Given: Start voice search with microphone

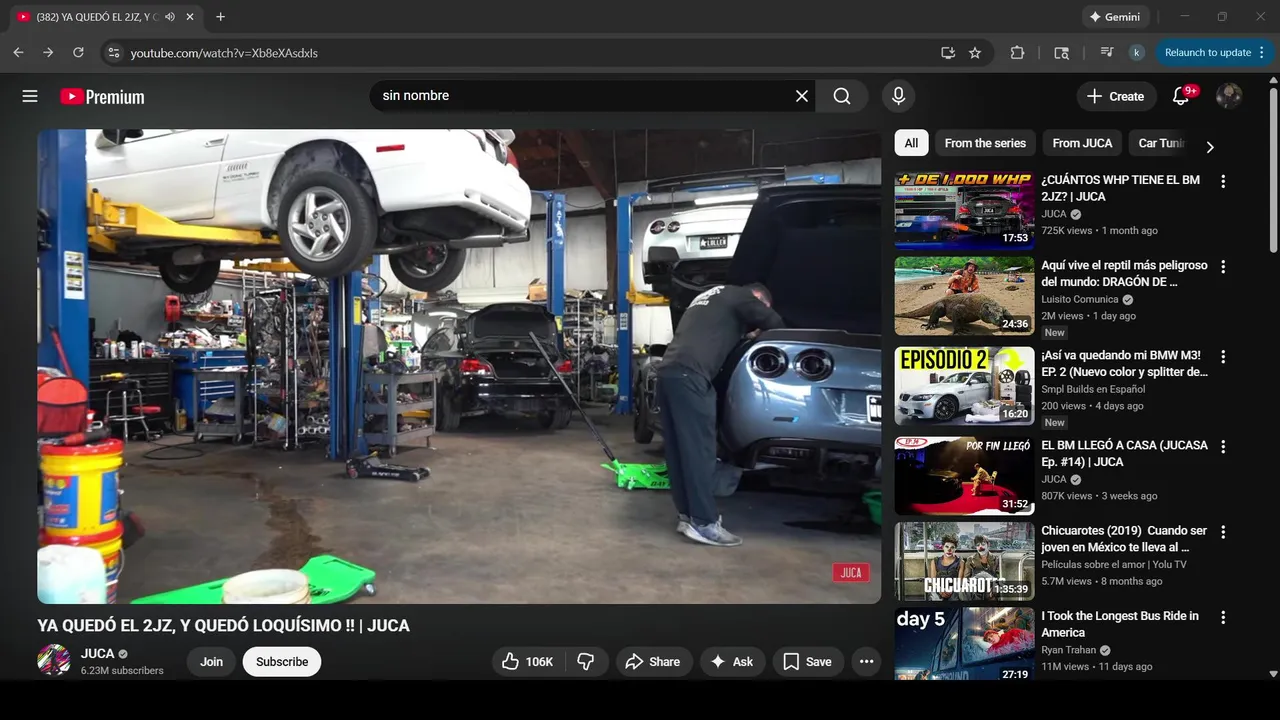Looking at the screenshot, I should coord(898,96).
